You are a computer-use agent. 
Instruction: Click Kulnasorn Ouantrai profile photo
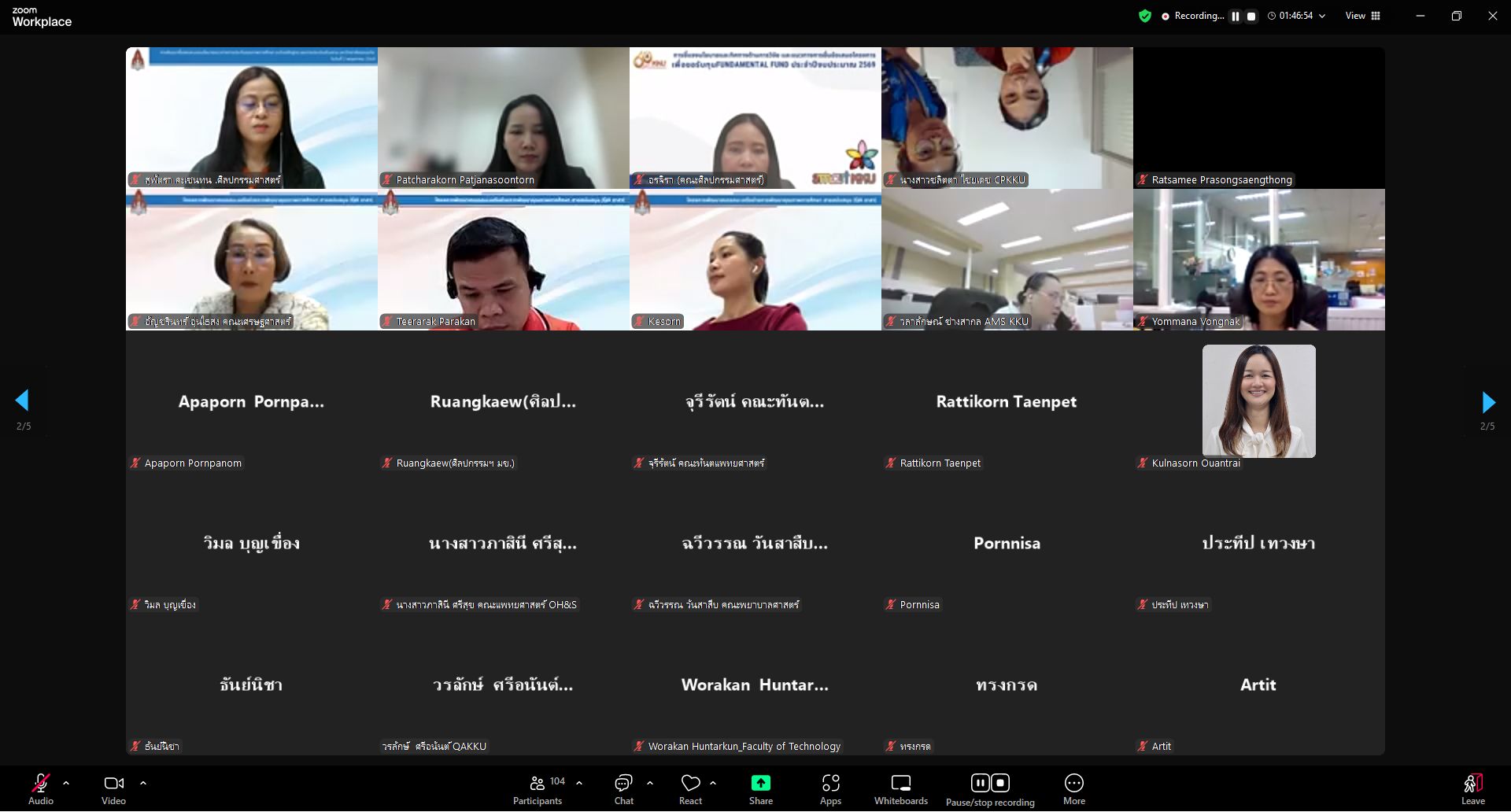coord(1259,401)
